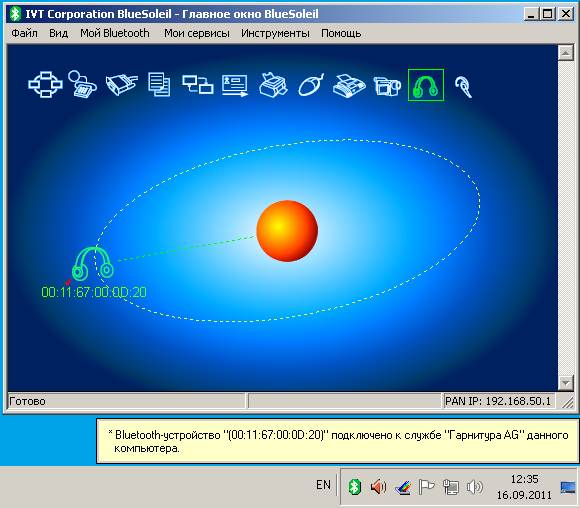
Task: Select the Human Interface Device mouse icon
Action: (311, 85)
